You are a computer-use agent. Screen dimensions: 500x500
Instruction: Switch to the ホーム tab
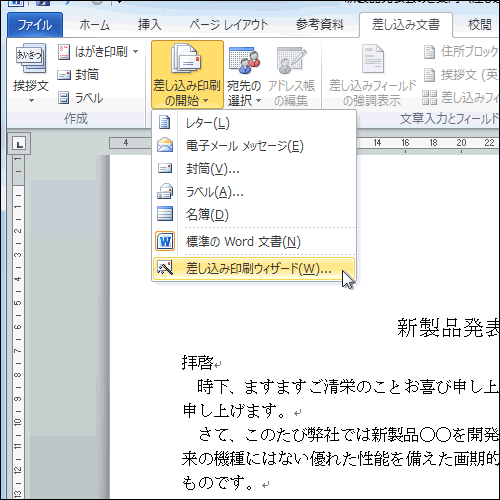tap(94, 25)
